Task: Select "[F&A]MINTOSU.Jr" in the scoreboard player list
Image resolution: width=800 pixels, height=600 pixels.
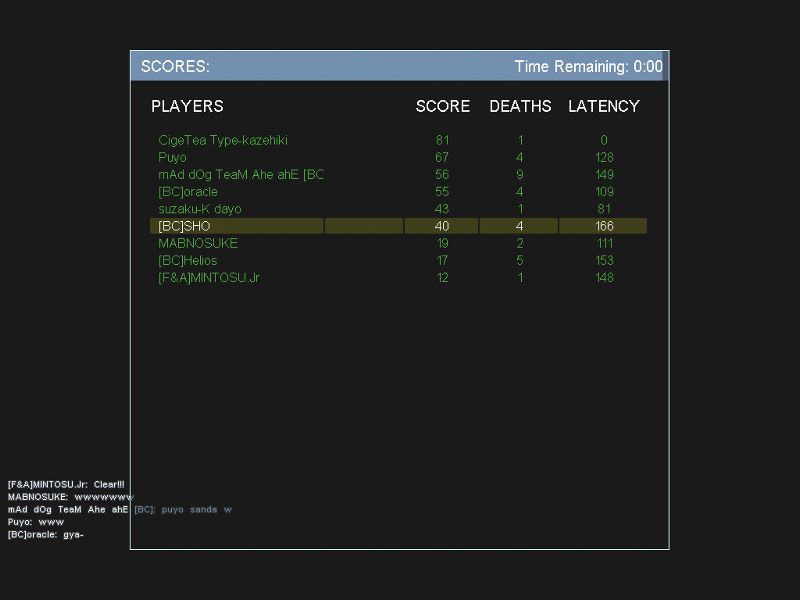Action: pos(209,278)
